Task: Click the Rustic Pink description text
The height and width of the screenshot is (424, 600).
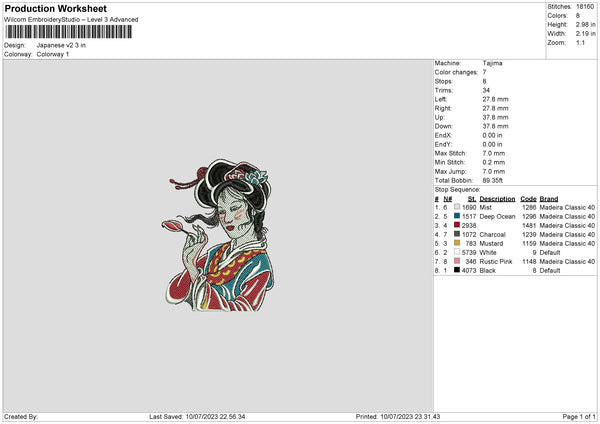Action: tap(496, 261)
